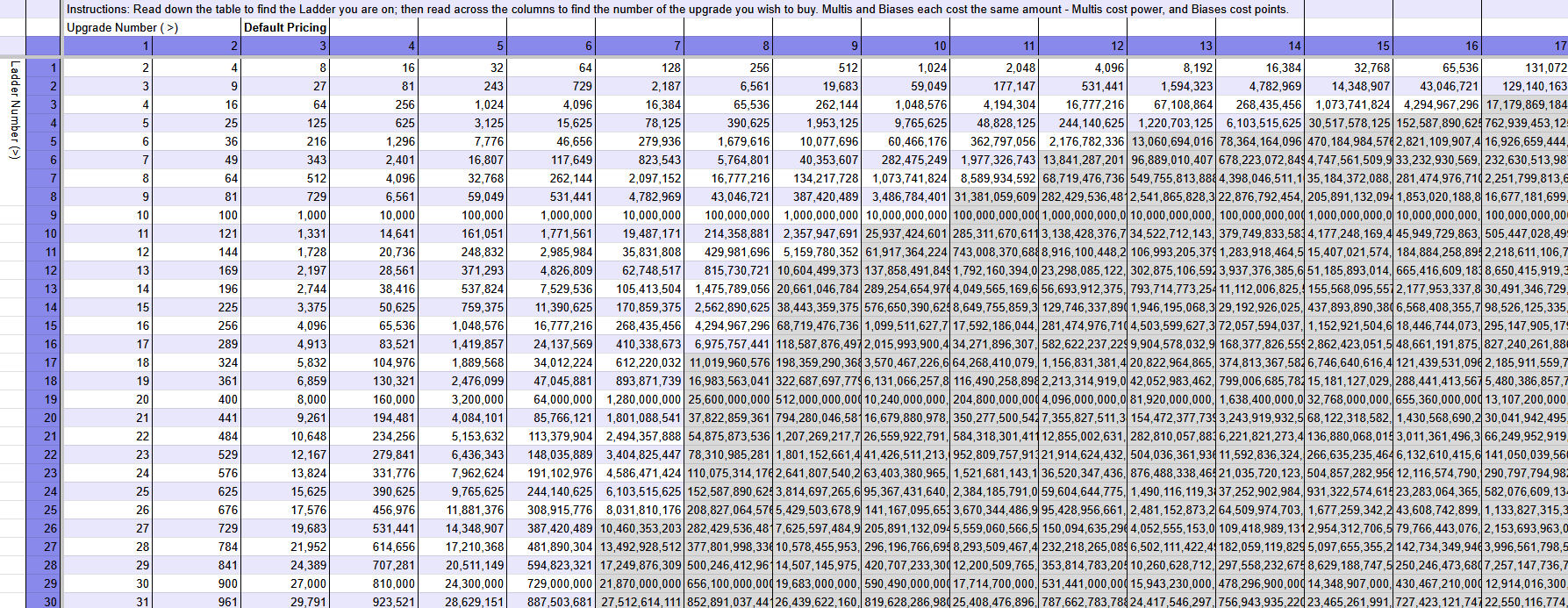1568x608 pixels.
Task: Select the 105,413,504 cell
Action: (x=640, y=289)
